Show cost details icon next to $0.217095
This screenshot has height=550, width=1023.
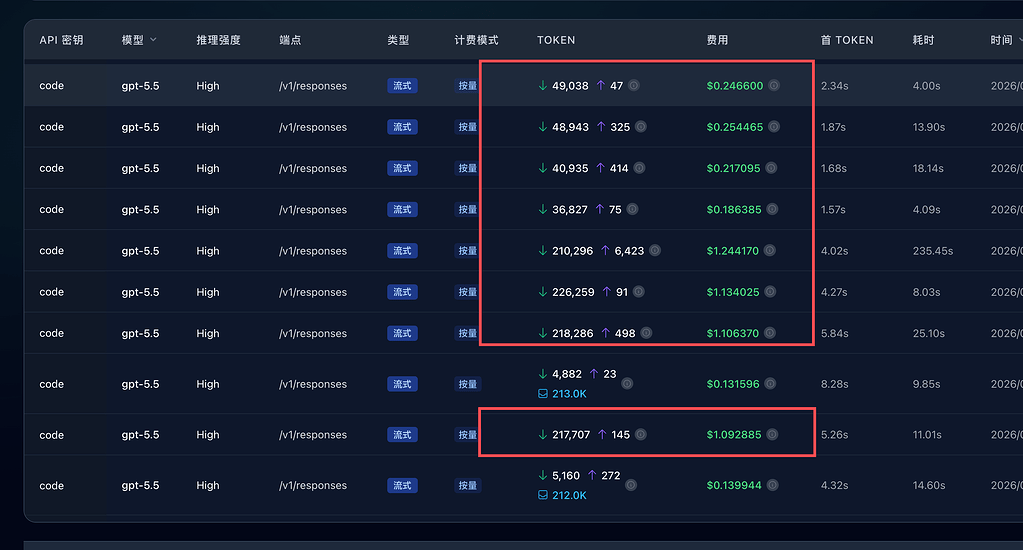[x=771, y=168]
